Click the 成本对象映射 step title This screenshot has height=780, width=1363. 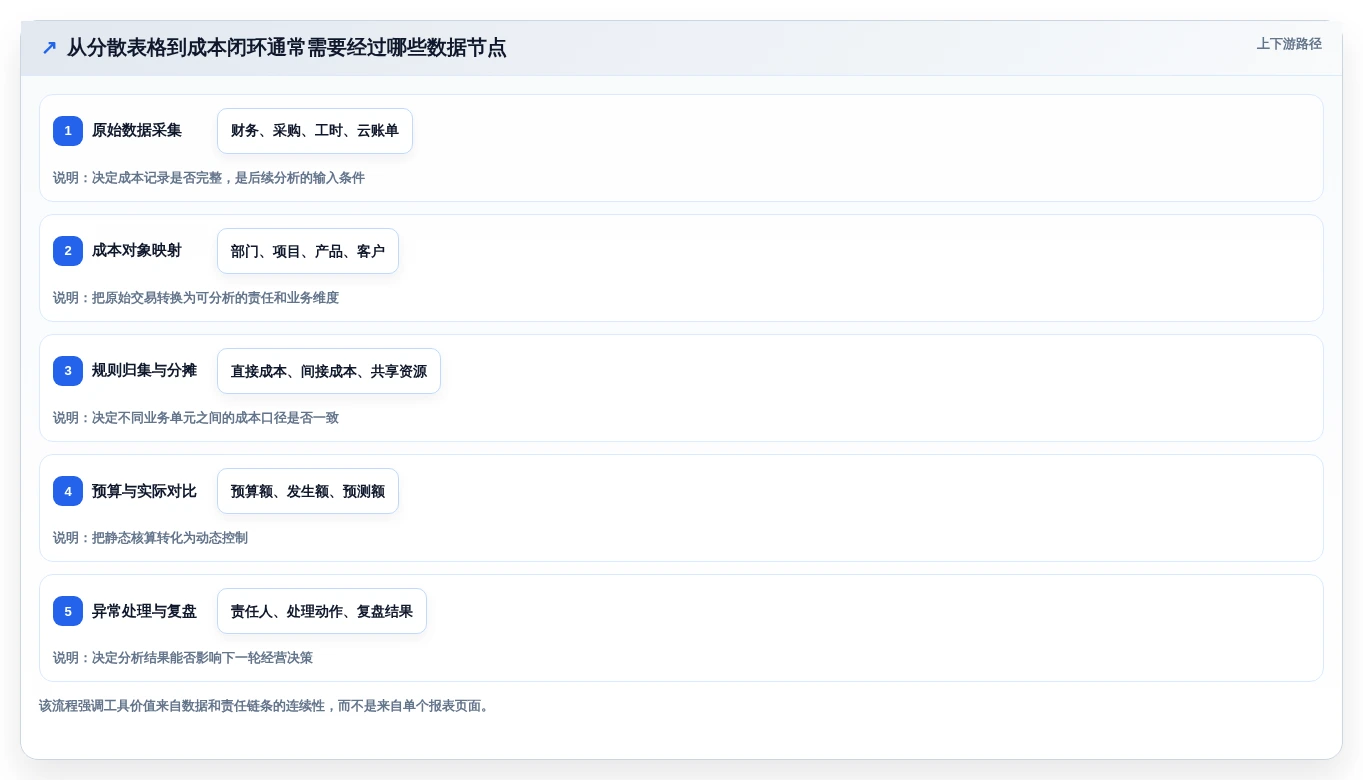137,251
